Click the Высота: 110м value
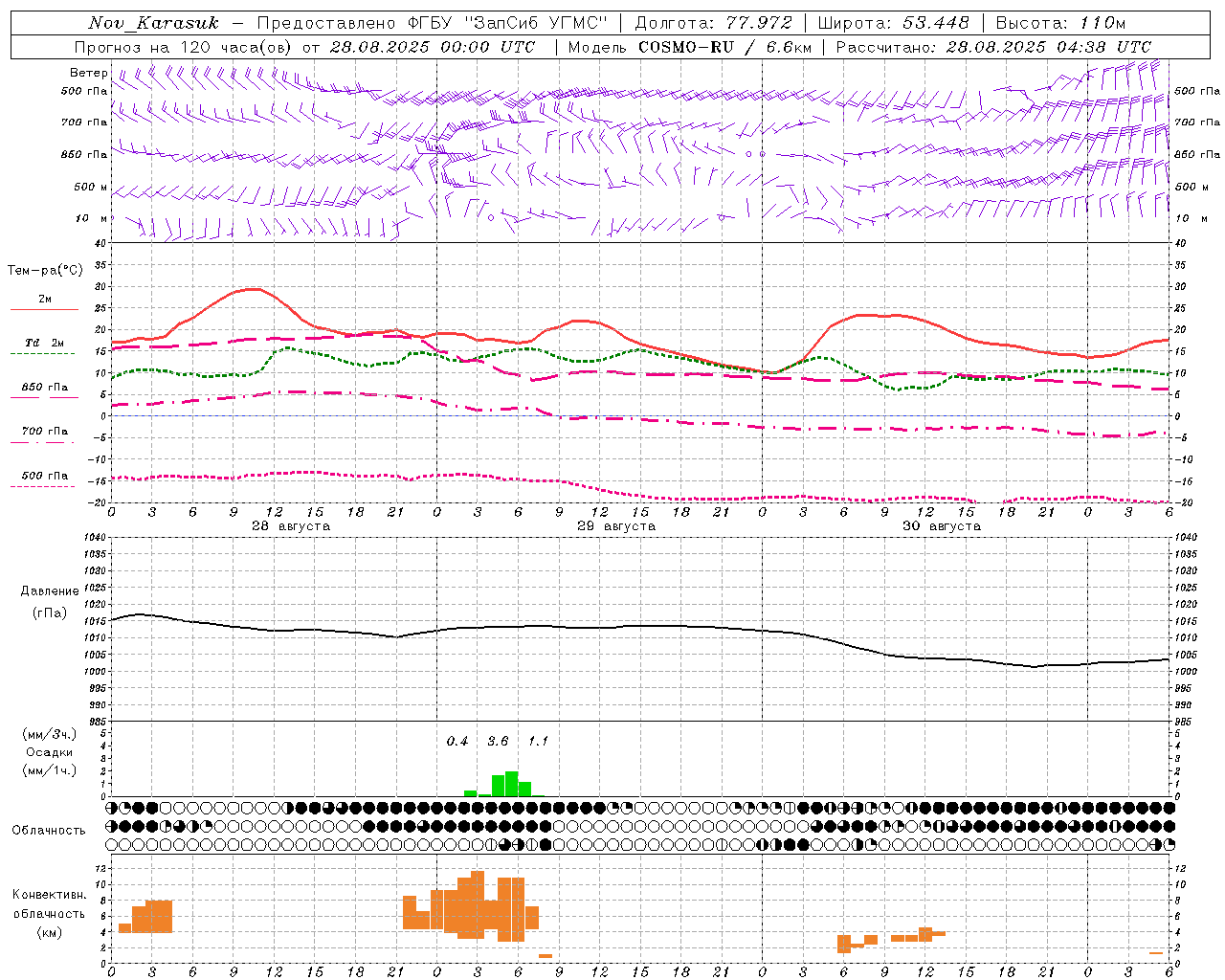Viewport: 1225px width, 980px height. coord(1060,23)
